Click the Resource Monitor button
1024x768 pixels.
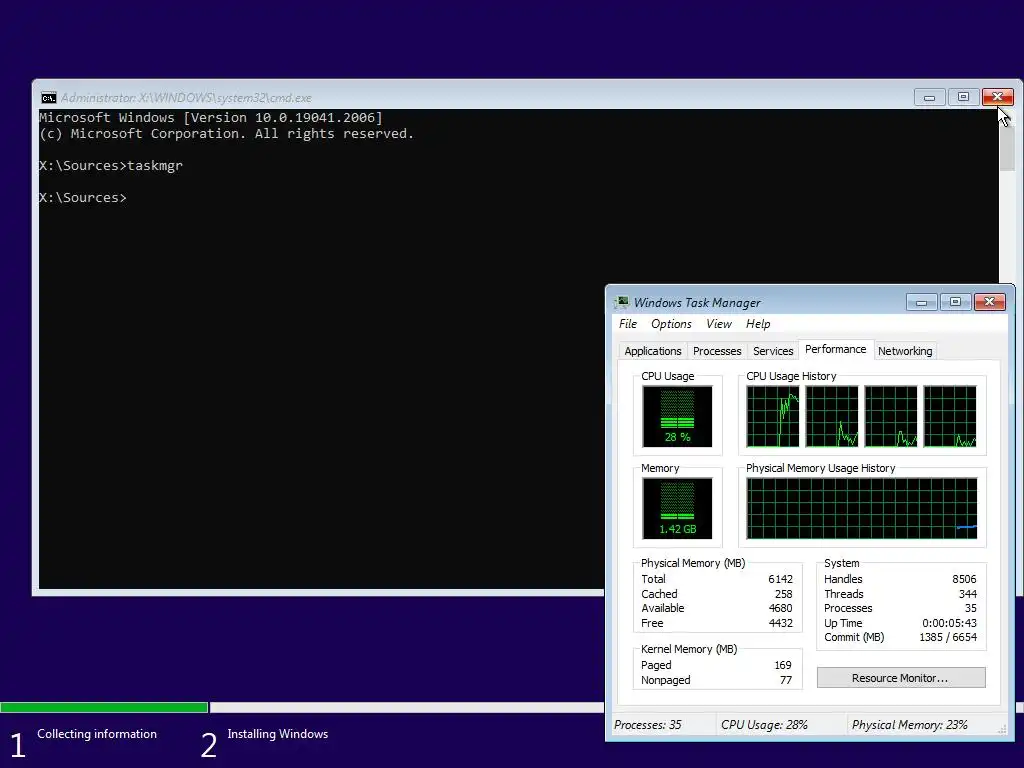(901, 678)
